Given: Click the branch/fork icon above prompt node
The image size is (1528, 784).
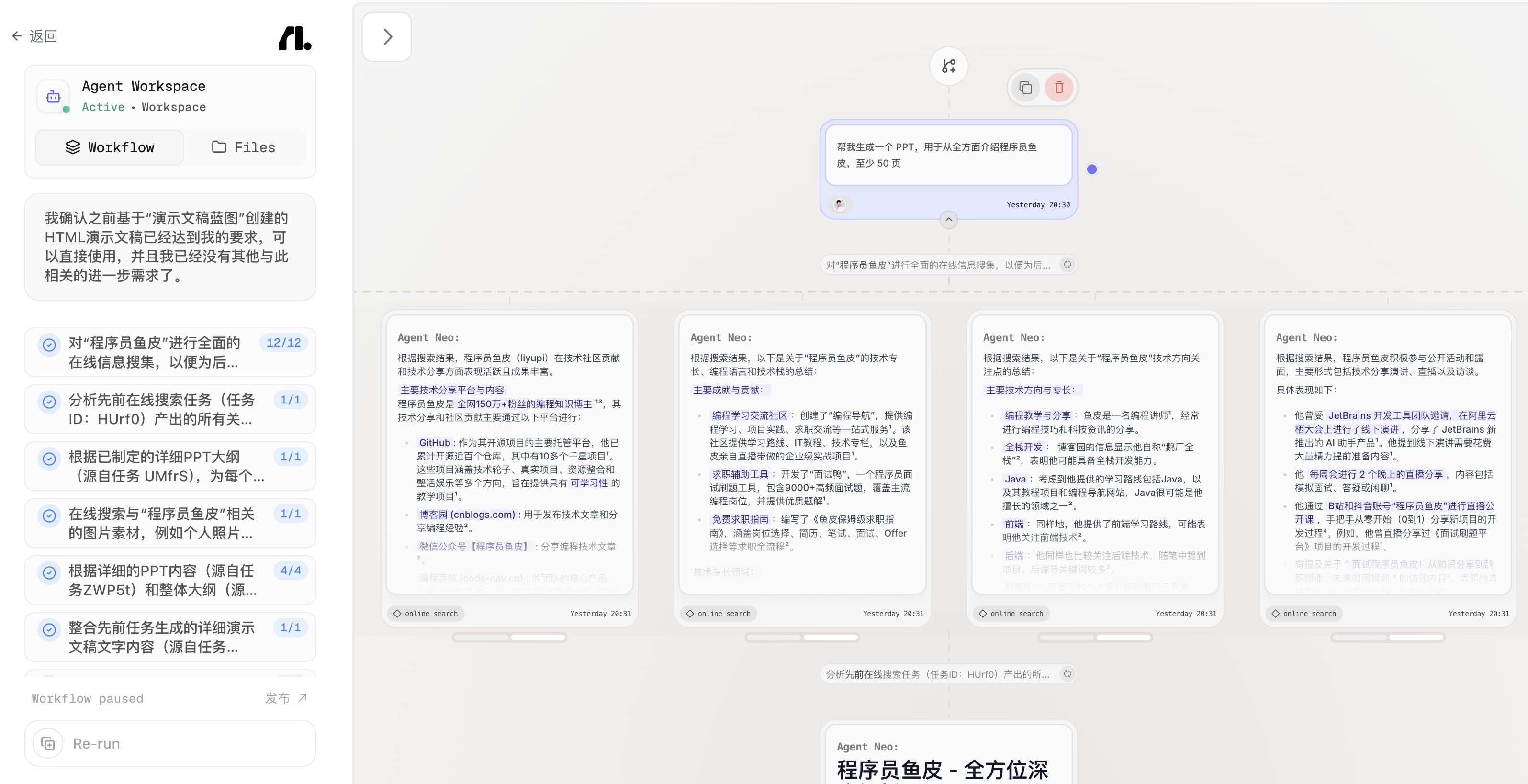Looking at the screenshot, I should point(948,66).
